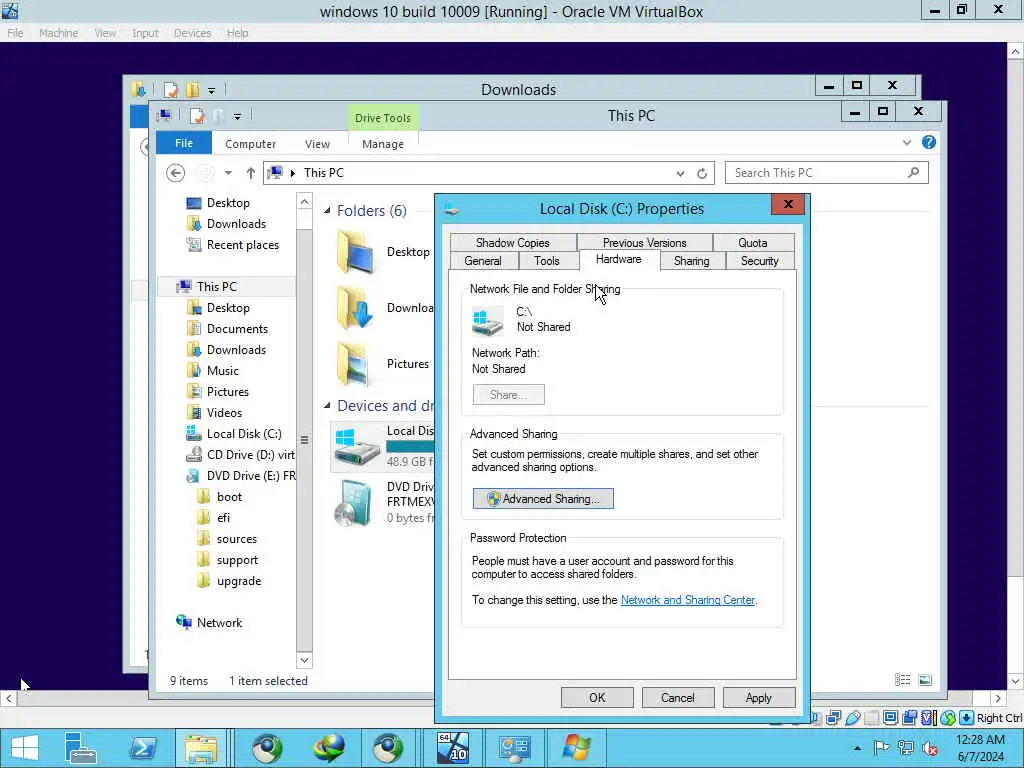Open the Shadow Copies tab
Image resolution: width=1024 pixels, height=768 pixels.
coord(513,242)
